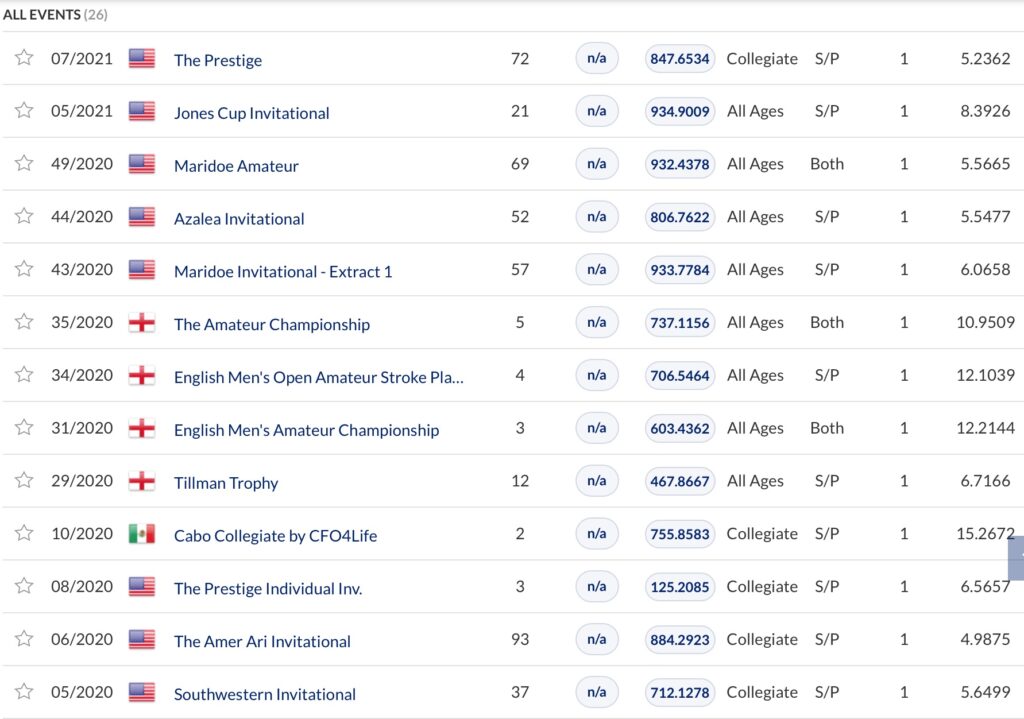Open English Men's Open Amateur Stroke Play event

[x=318, y=377]
